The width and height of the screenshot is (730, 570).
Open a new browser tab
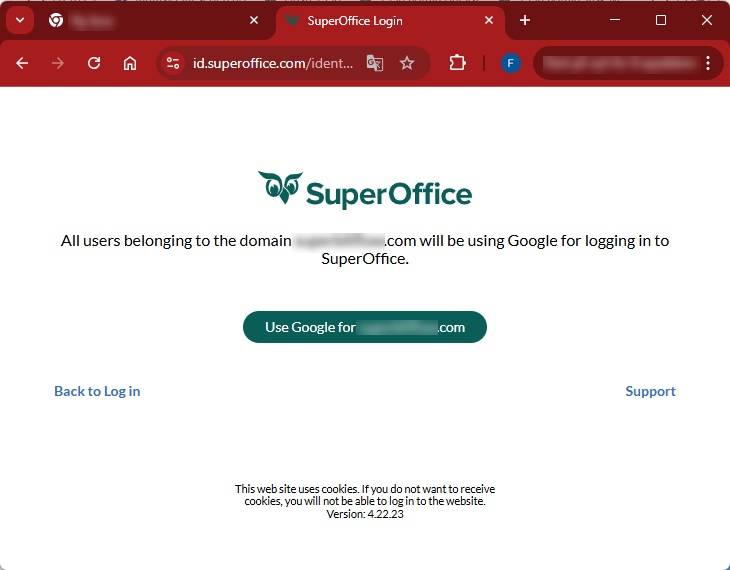point(525,20)
